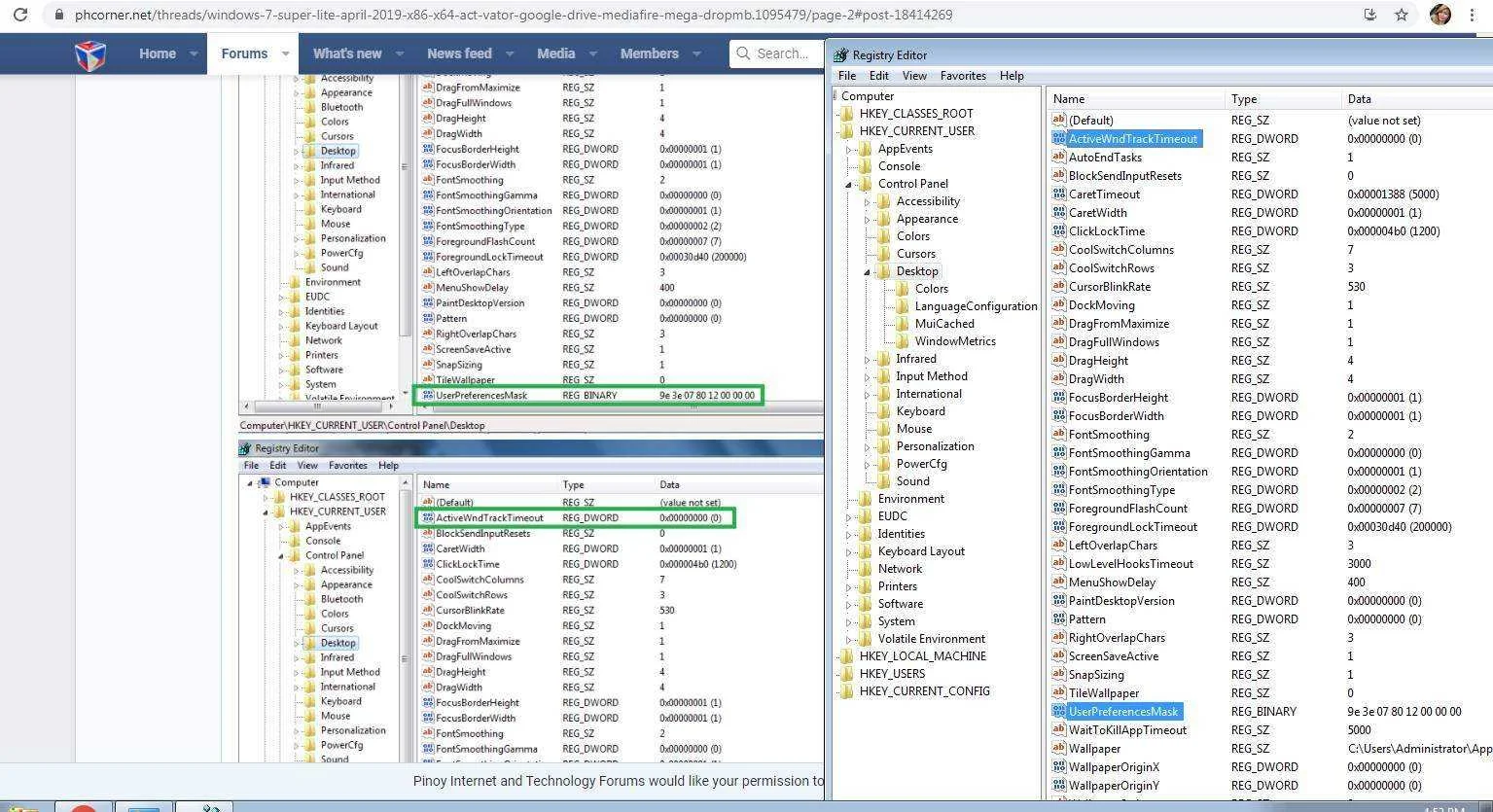Select the ScreenSaveActive value name
Screen dimensions: 1493x812
1114,655
